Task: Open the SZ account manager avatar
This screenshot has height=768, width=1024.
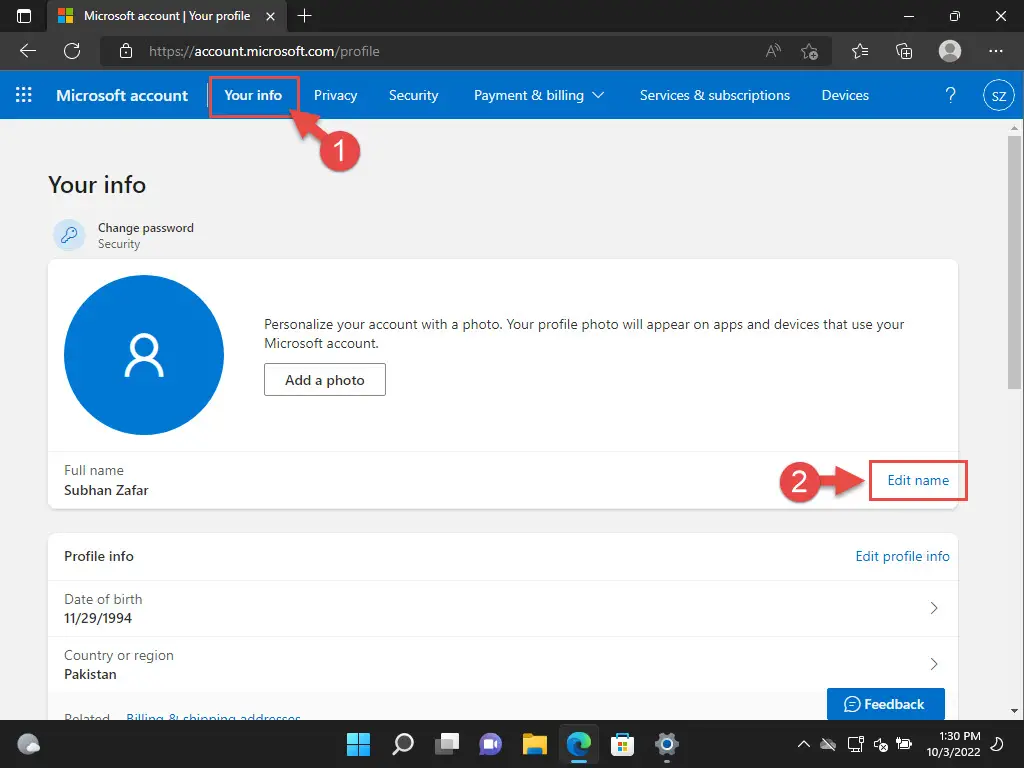Action: 999,95
